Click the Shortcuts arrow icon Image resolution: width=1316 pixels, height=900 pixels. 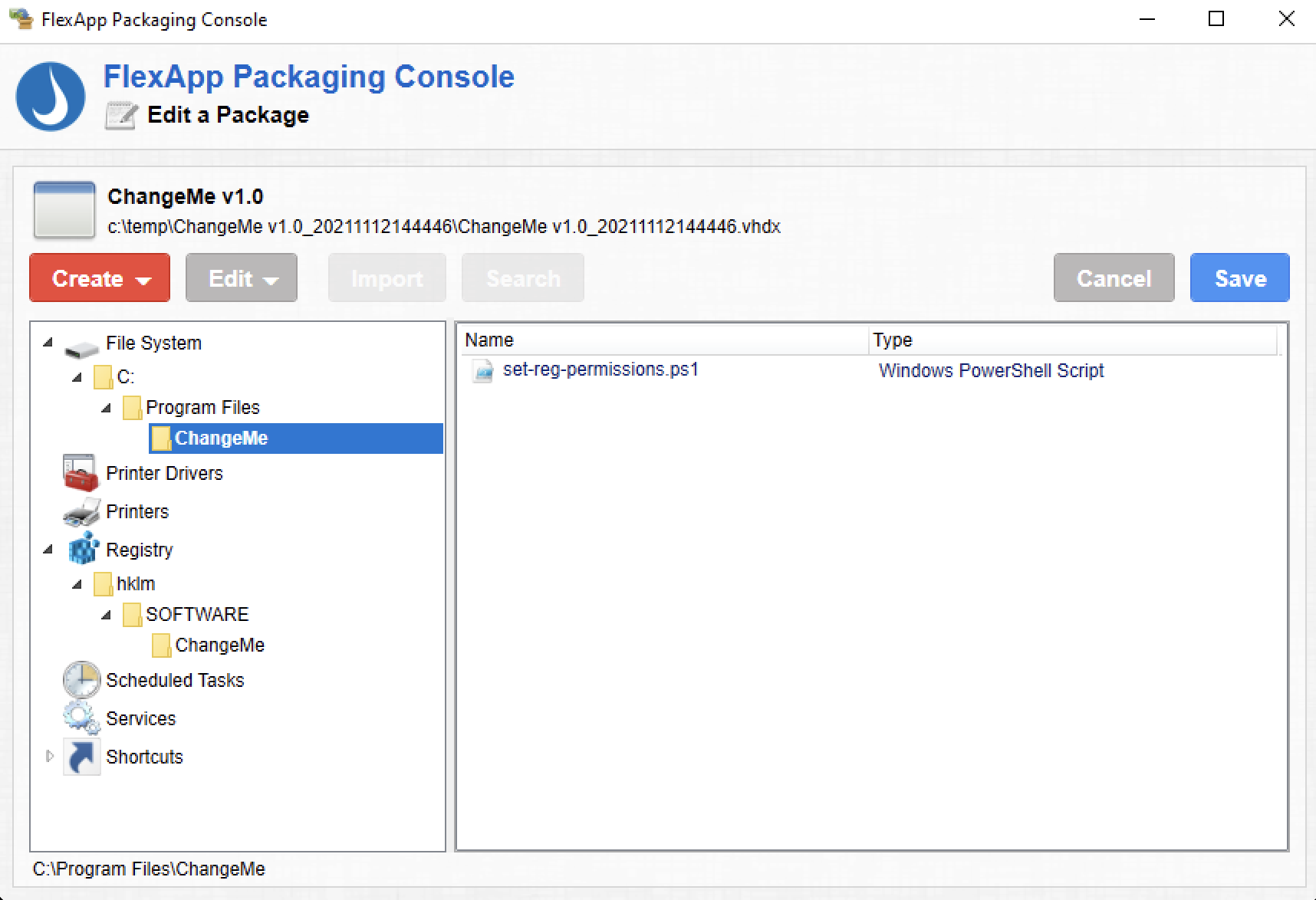[x=81, y=756]
